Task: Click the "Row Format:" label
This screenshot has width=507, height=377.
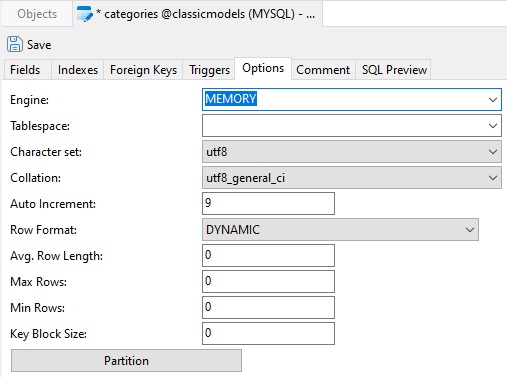Action: pos(44,230)
